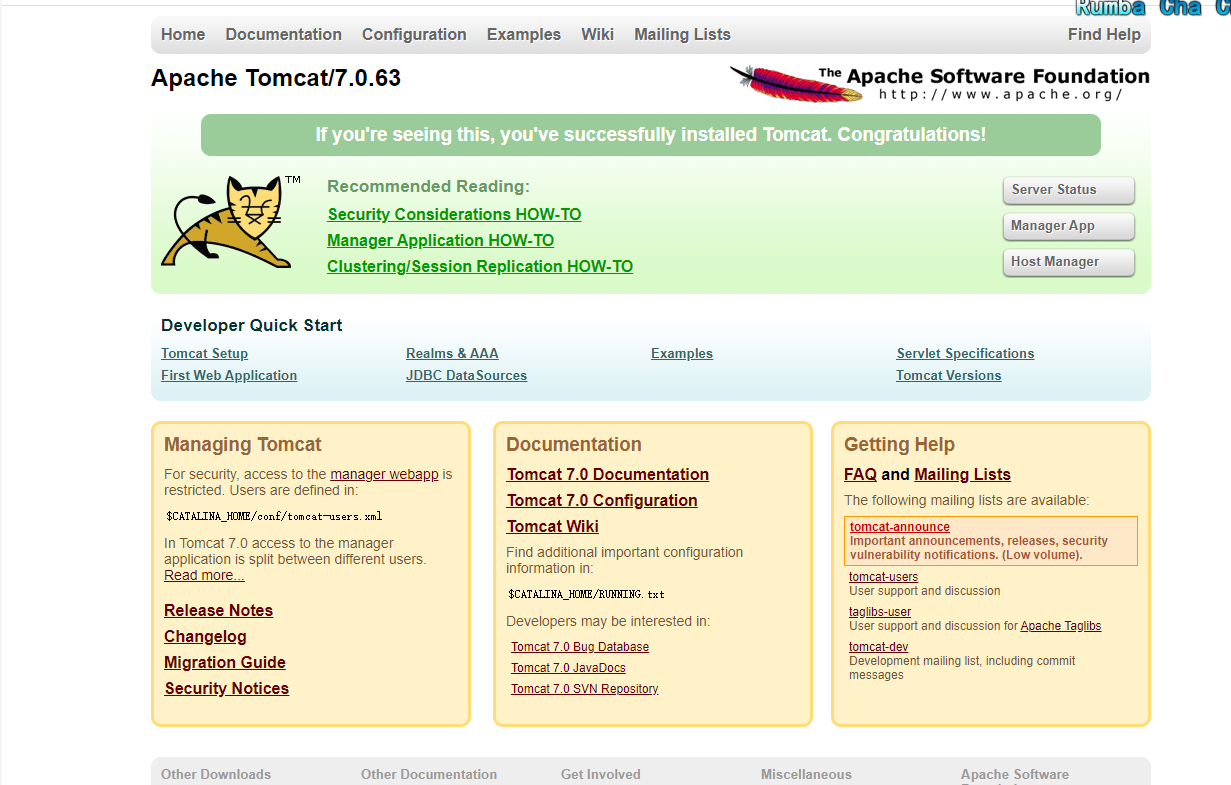Image resolution: width=1231 pixels, height=785 pixels.
Task: Click the Developer Quick Start heading
Action: point(252,325)
